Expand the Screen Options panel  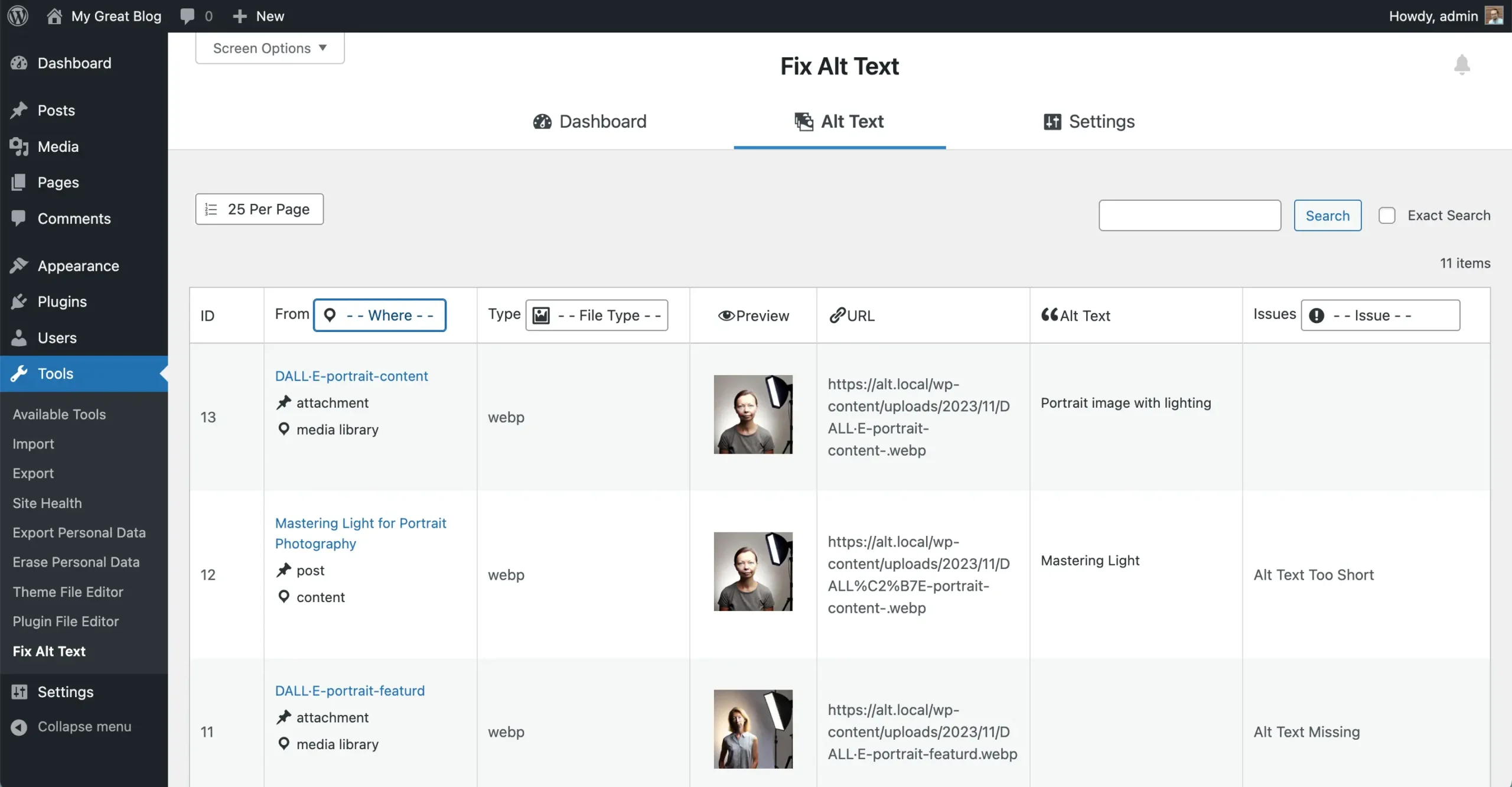click(x=270, y=48)
